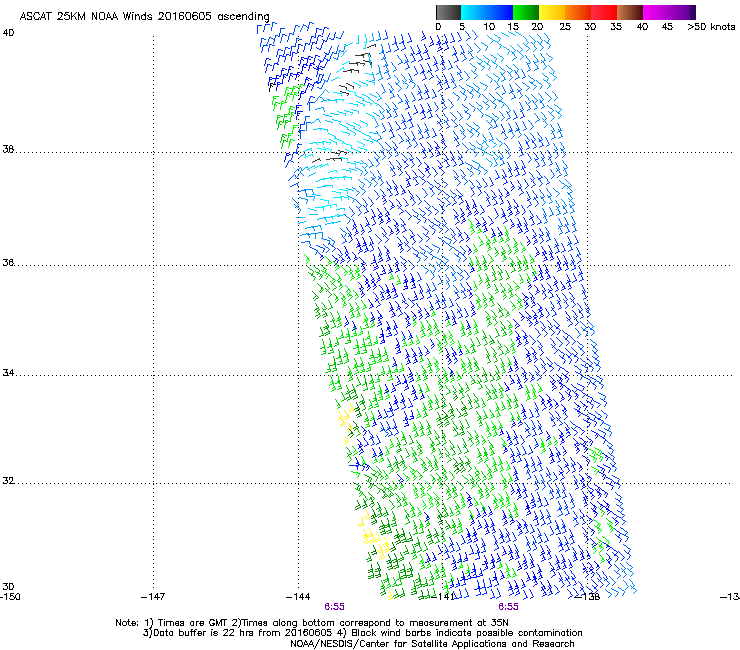
Task: Click the latitude axis label '36'
Action: pyautogui.click(x=8, y=262)
